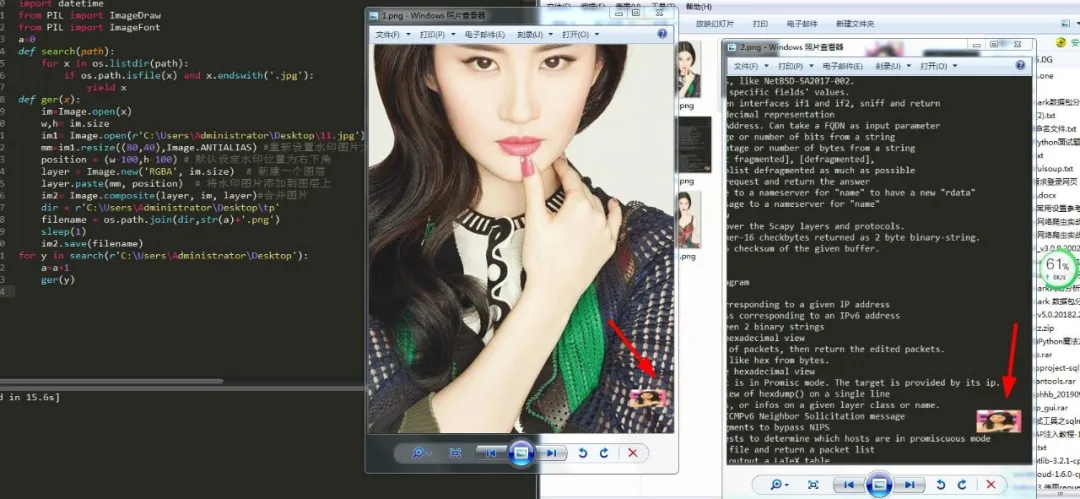Maximize the 1.png photo viewer window
The height and width of the screenshot is (499, 1080).
[636, 12]
